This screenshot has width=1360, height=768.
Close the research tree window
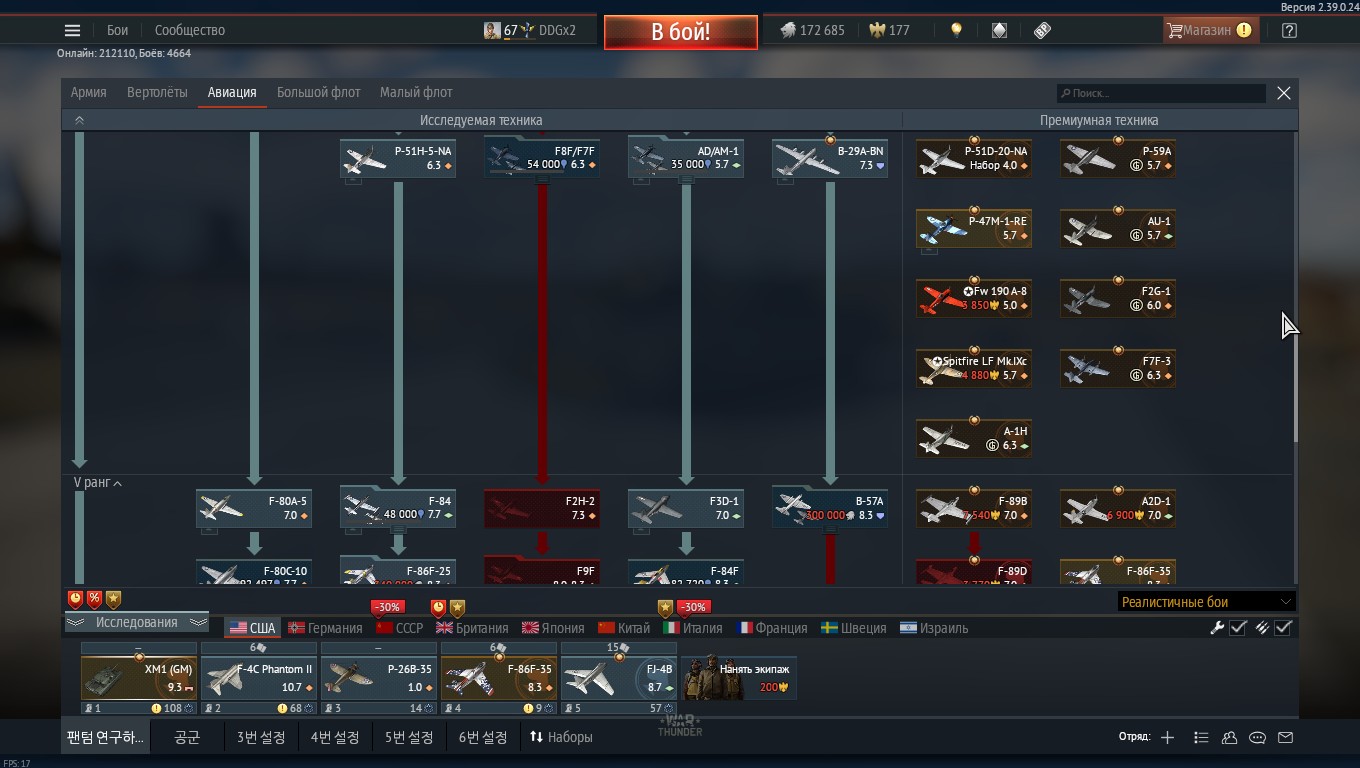coord(1284,93)
